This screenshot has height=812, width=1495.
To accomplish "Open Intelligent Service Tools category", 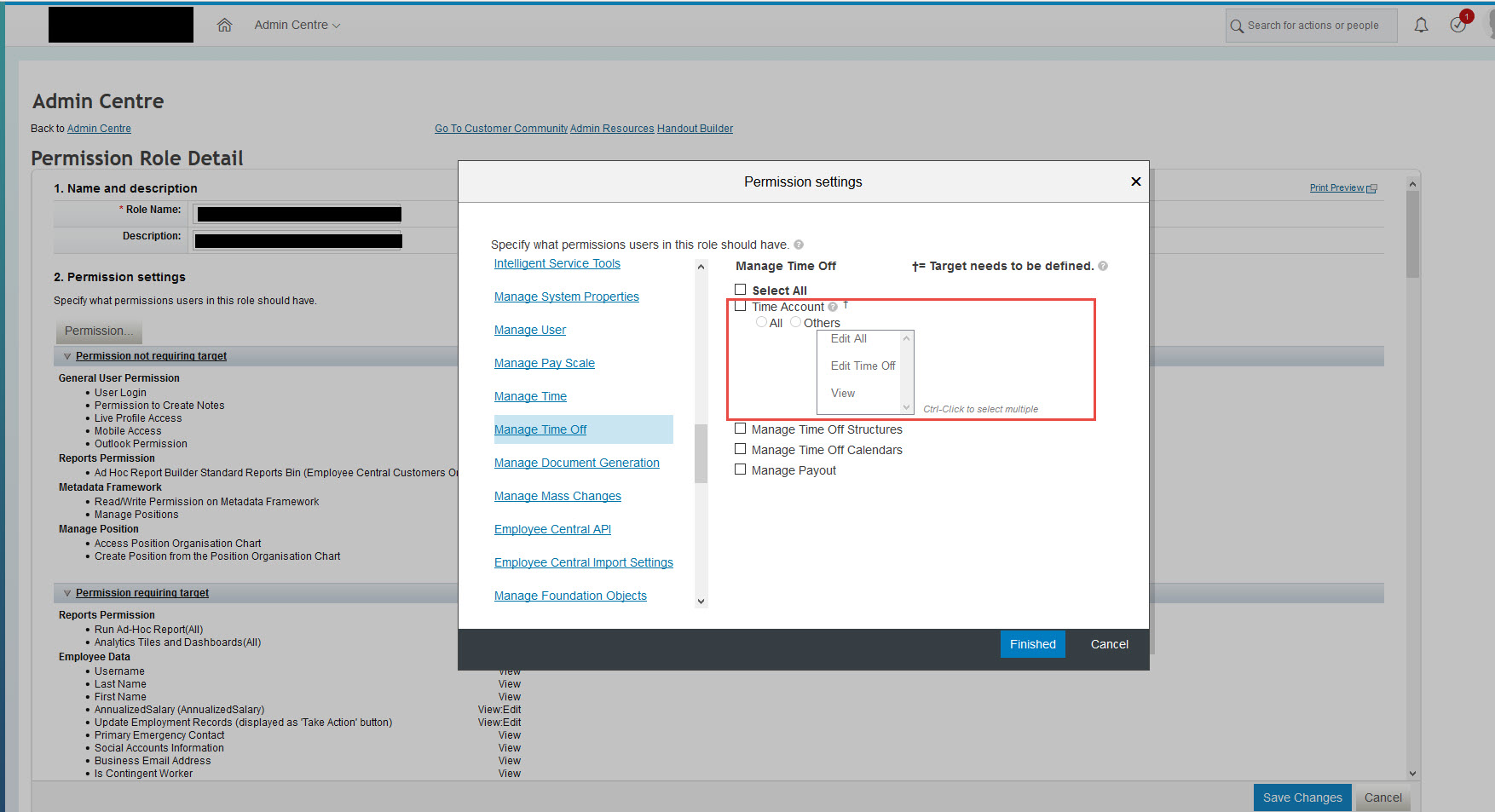I will [557, 263].
